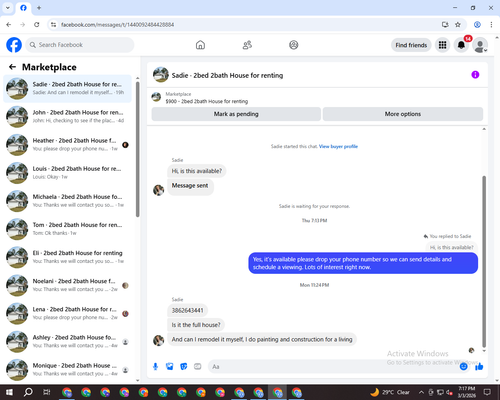
Task: Open the Notifications bell
Action: pyautogui.click(x=461, y=45)
